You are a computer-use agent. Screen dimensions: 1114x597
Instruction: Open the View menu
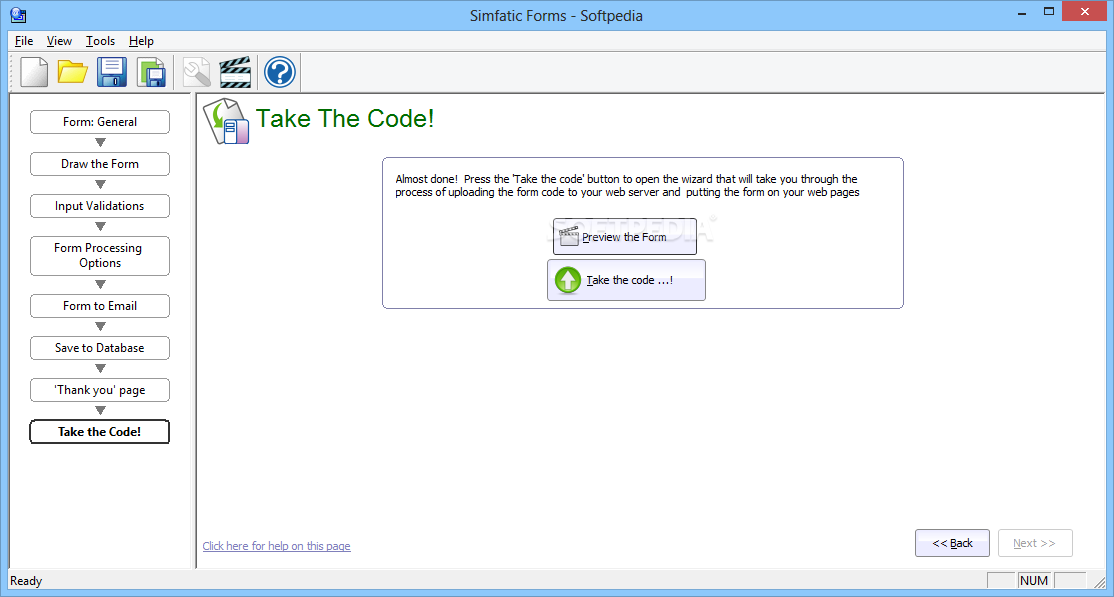click(60, 41)
